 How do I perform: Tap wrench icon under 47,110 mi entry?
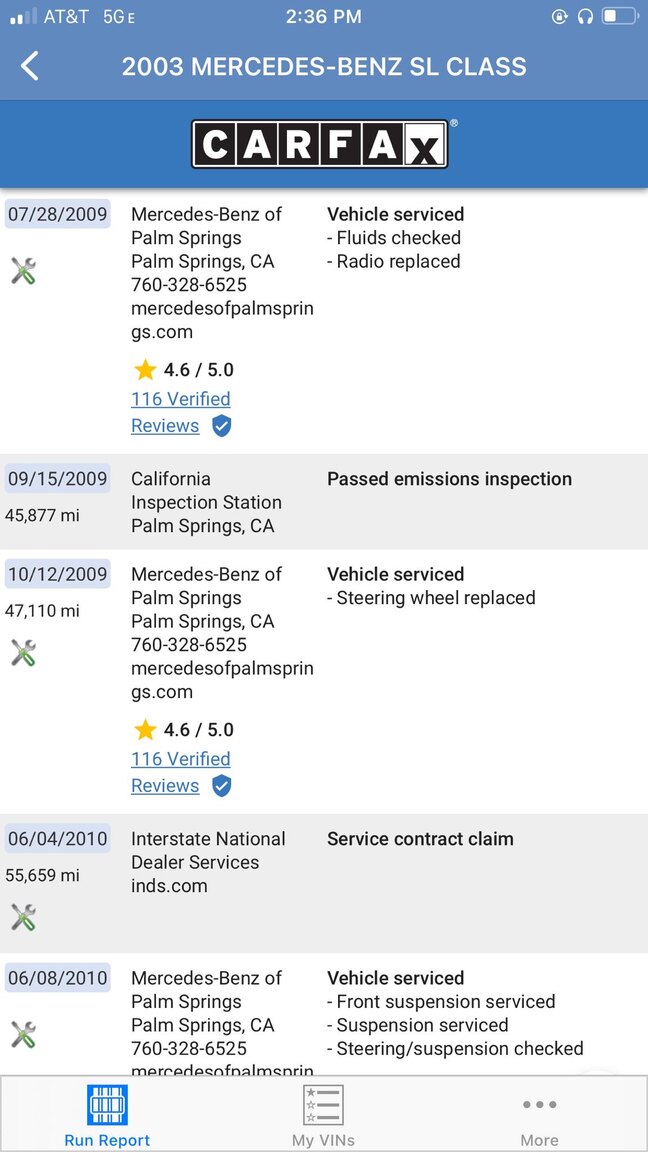click(24, 653)
